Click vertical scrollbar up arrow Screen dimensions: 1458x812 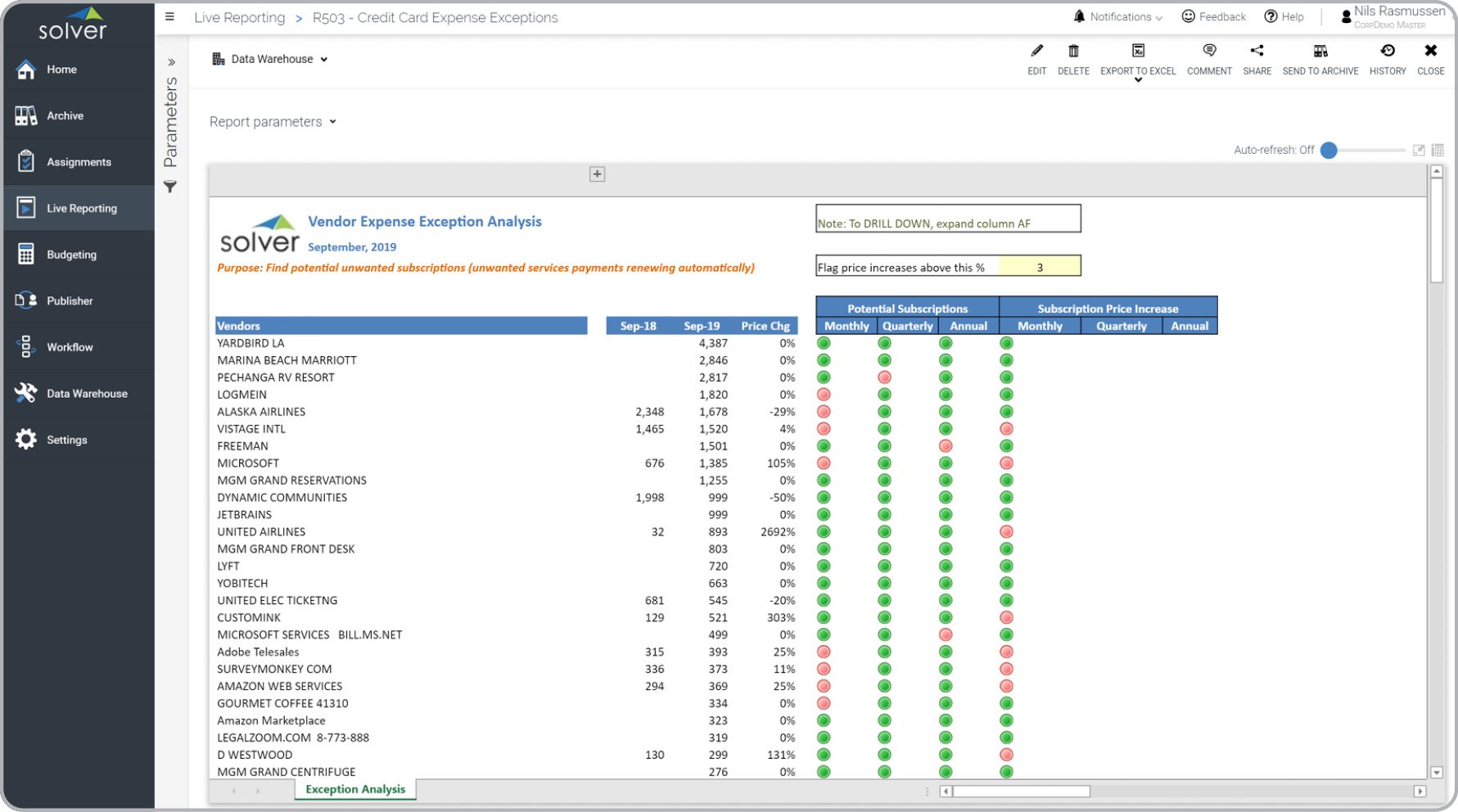pos(1436,171)
